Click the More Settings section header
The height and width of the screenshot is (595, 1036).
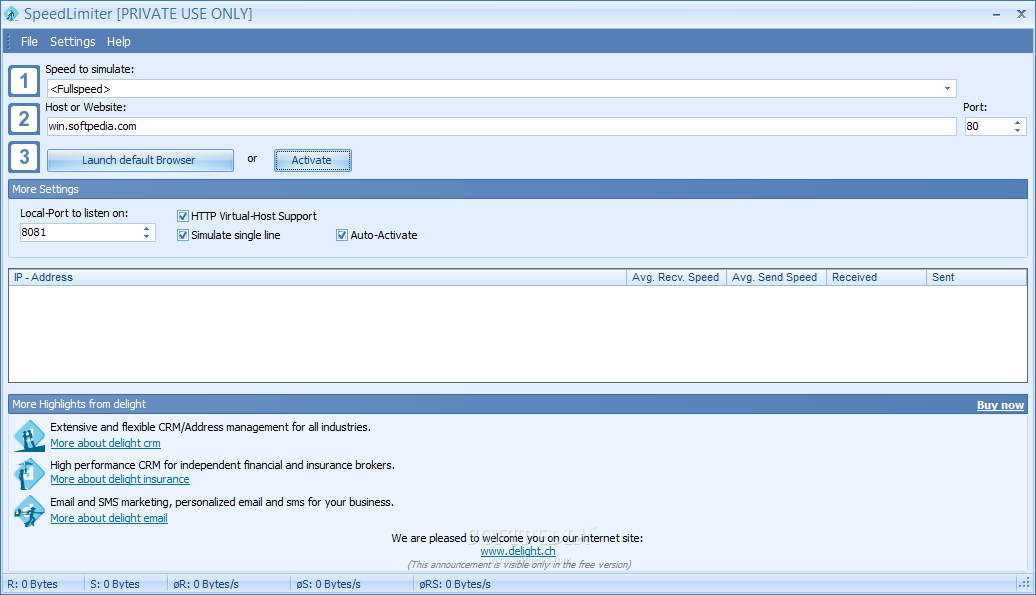coord(518,189)
